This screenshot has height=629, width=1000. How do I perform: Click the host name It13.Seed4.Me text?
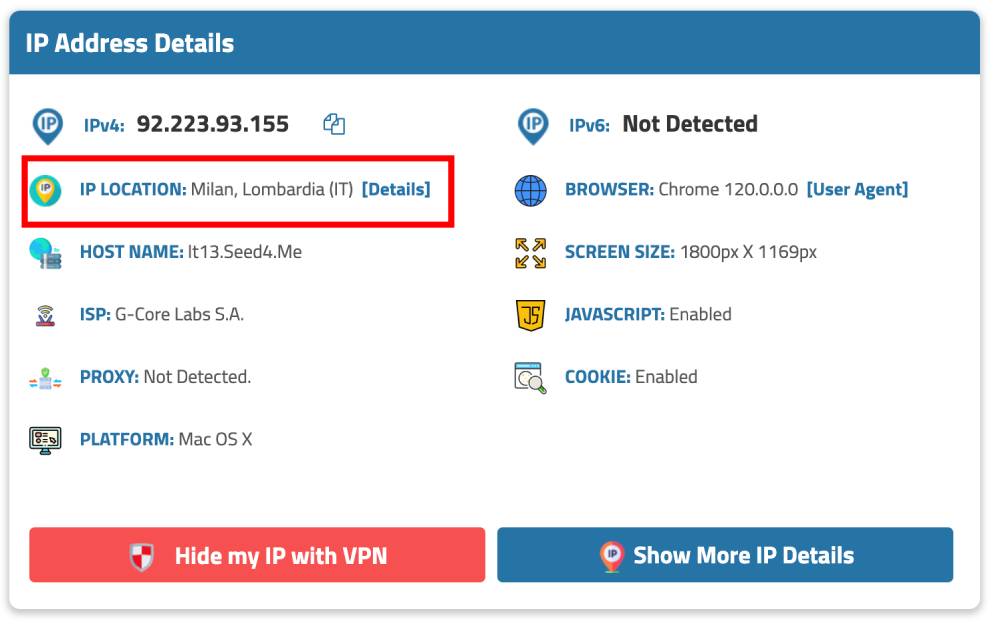[x=245, y=252]
